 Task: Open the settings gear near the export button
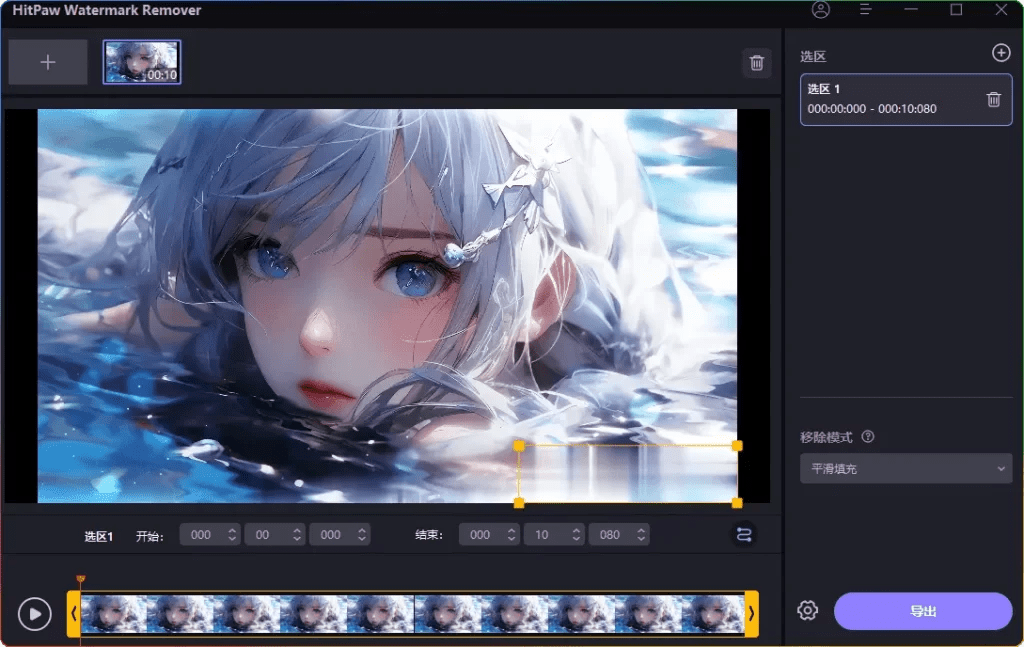[807, 610]
